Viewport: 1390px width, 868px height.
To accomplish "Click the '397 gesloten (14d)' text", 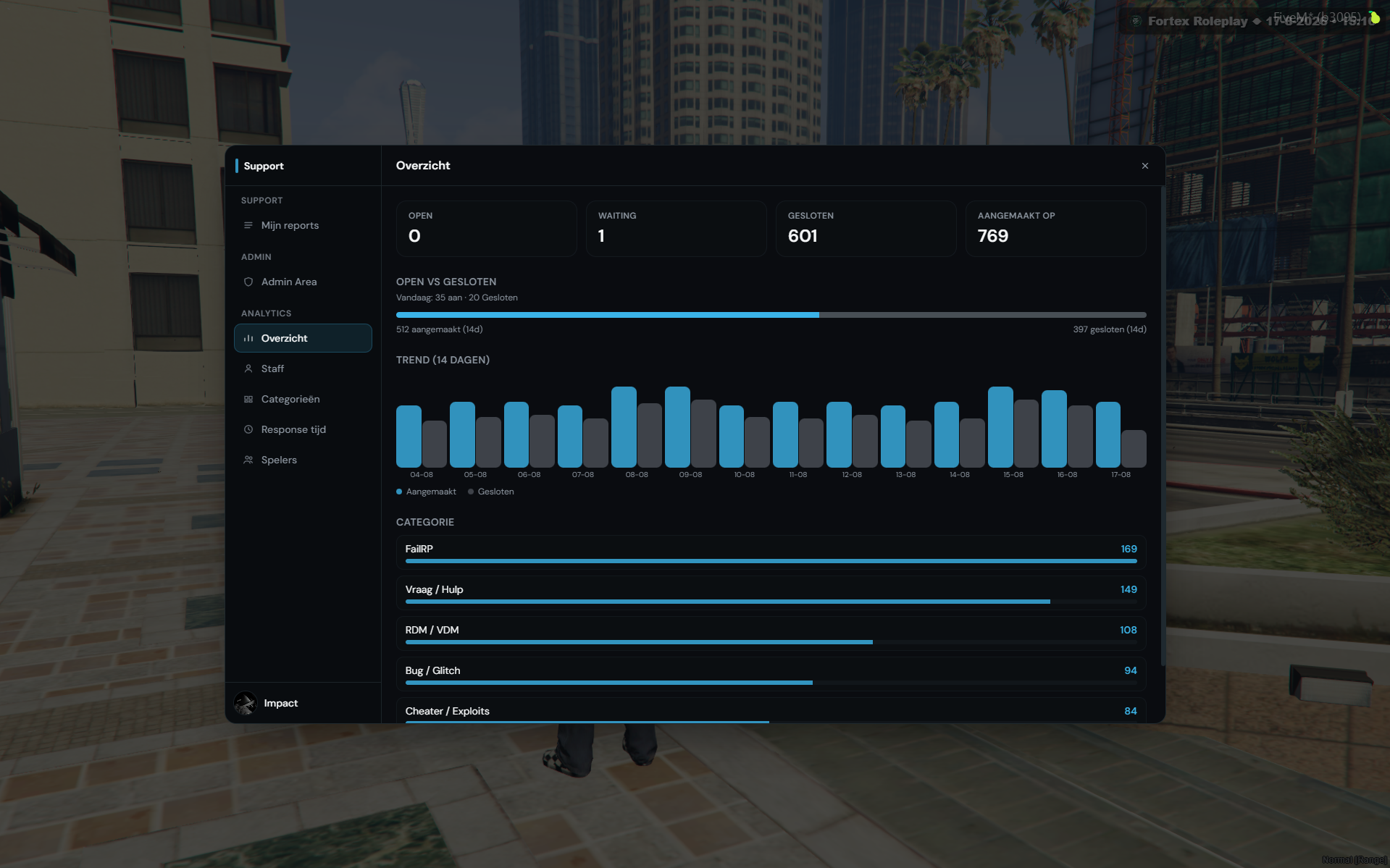I will coord(1110,329).
